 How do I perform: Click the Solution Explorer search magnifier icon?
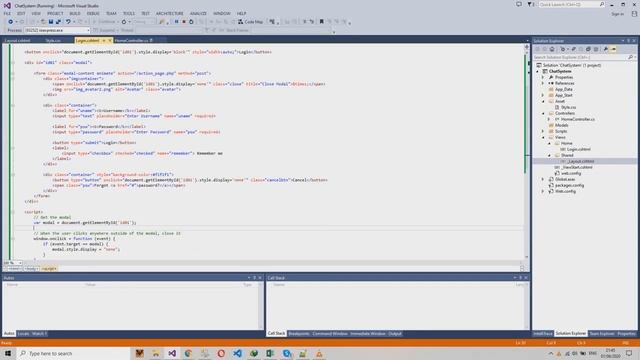tap(630, 57)
